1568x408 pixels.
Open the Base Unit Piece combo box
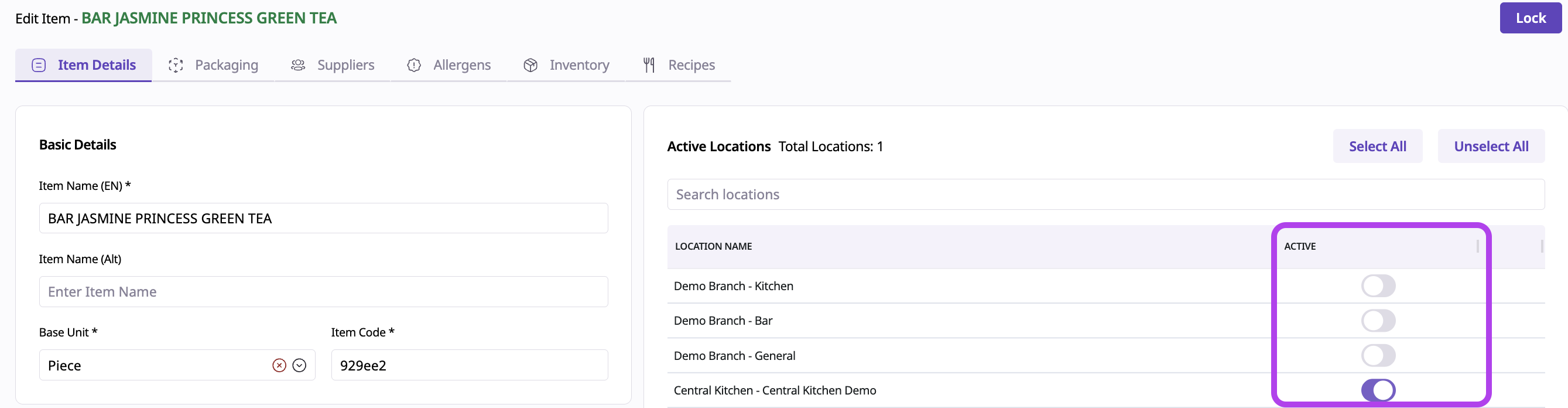(x=152, y=365)
